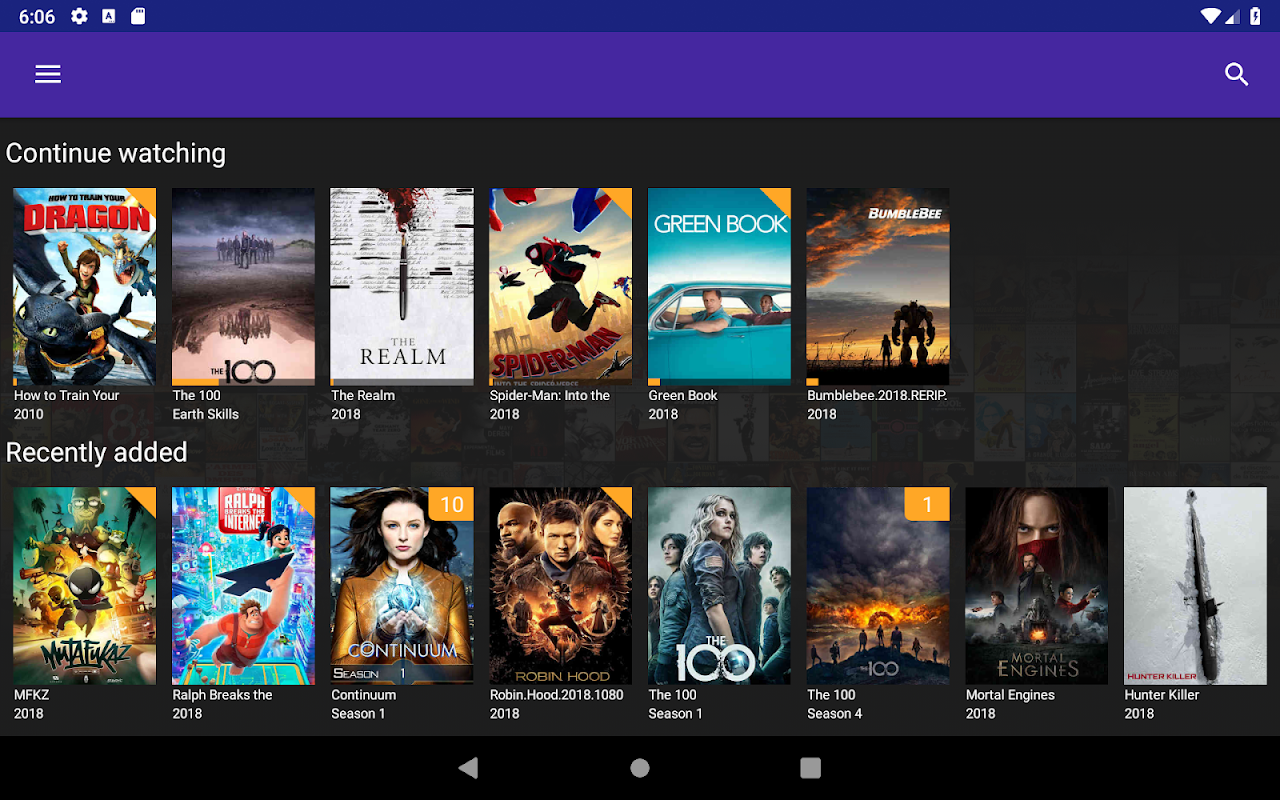The width and height of the screenshot is (1280, 800).
Task: Open the Green Book poster
Action: [720, 287]
